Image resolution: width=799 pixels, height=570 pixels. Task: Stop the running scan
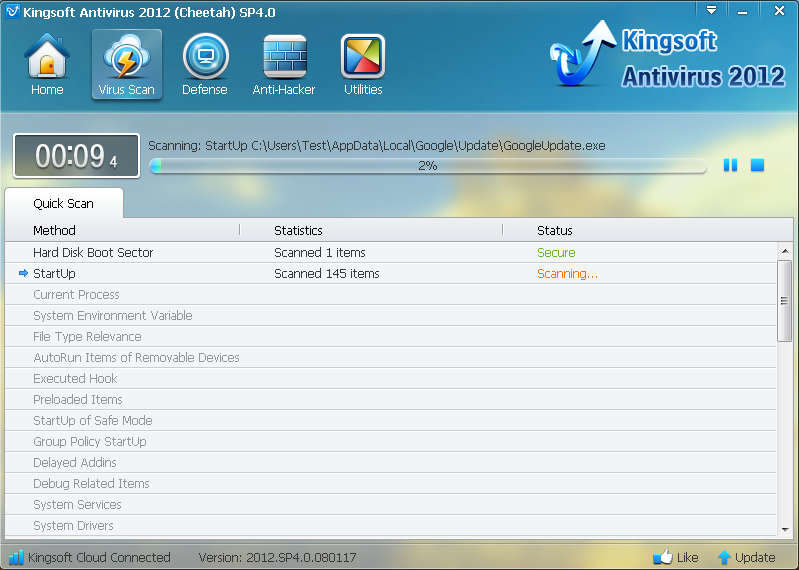(757, 165)
